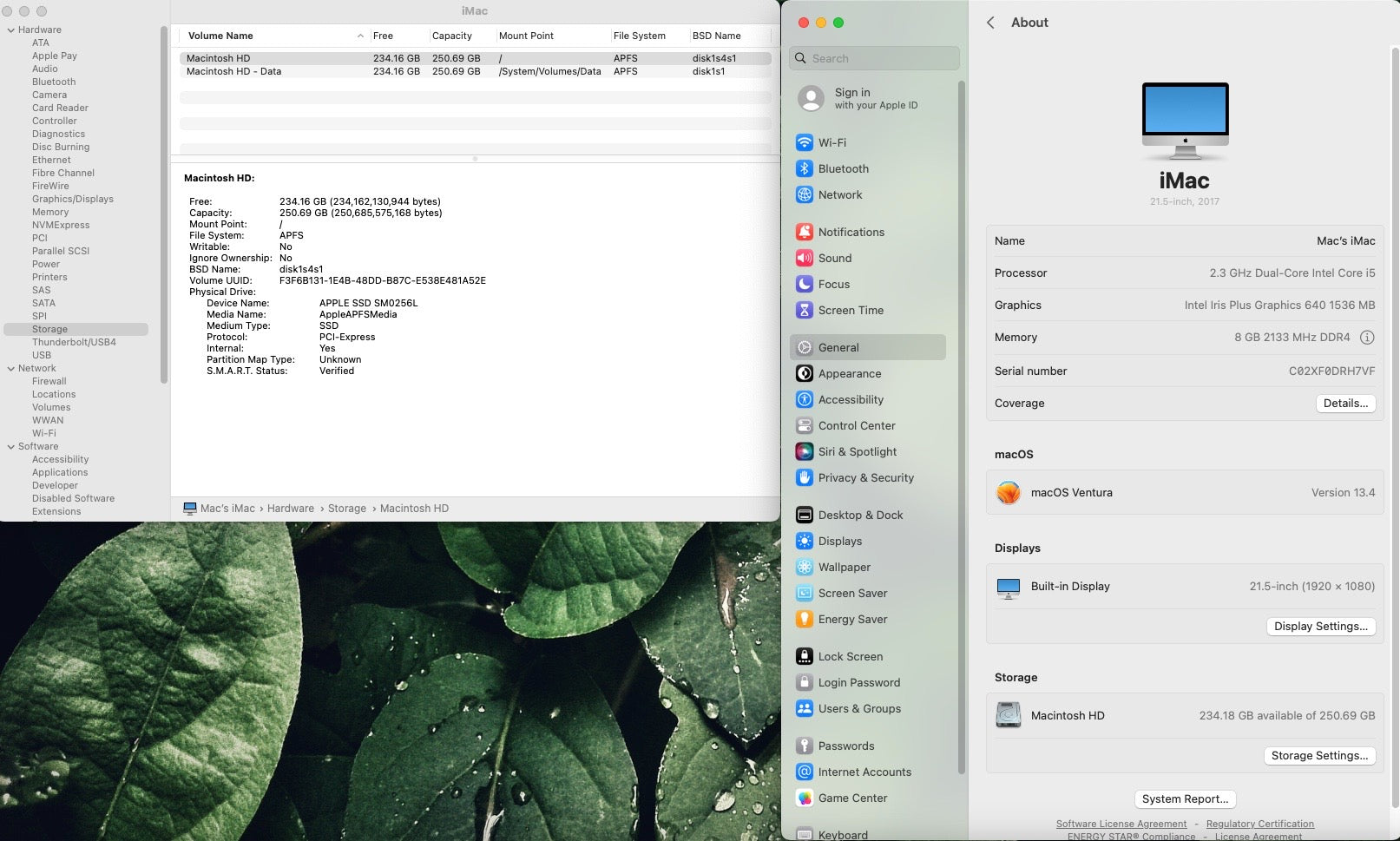The image size is (1400, 841).
Task: Collapse the Software section disclosure triangle
Action: [10, 446]
